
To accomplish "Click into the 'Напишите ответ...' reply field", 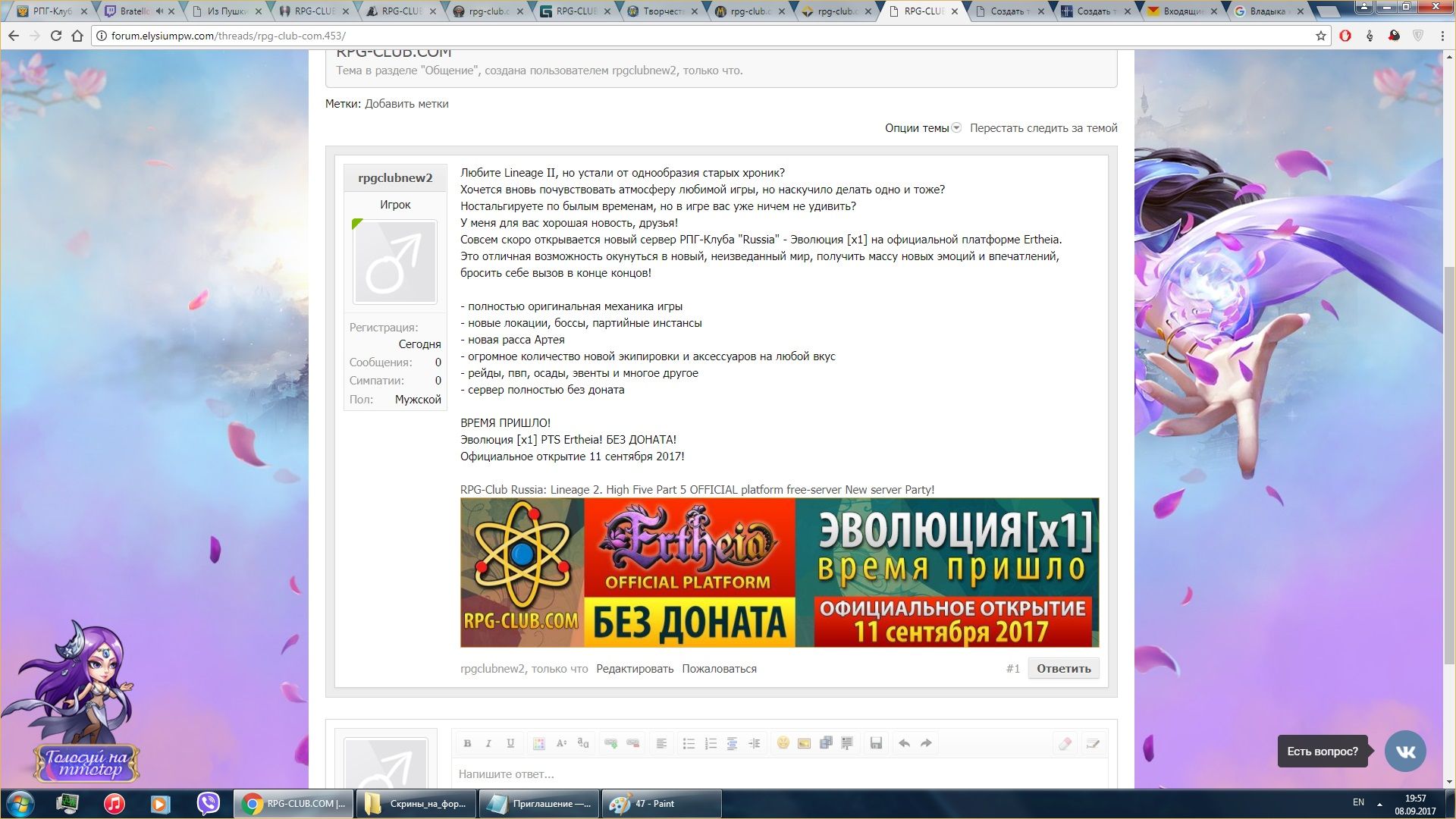I will pos(780,774).
